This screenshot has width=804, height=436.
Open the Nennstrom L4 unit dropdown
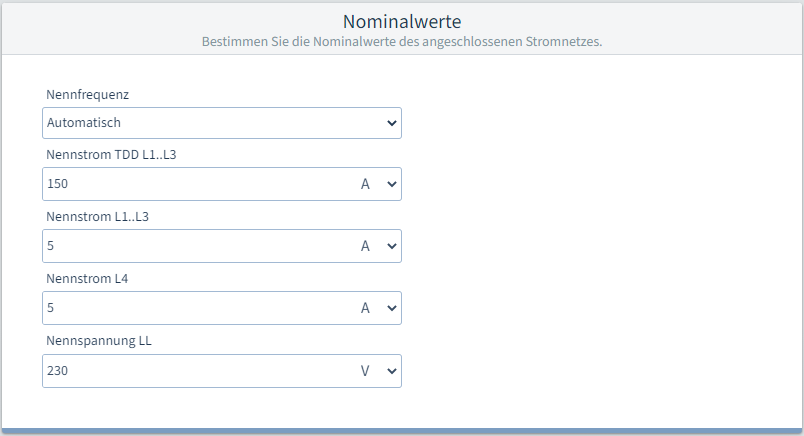pyautogui.click(x=376, y=308)
